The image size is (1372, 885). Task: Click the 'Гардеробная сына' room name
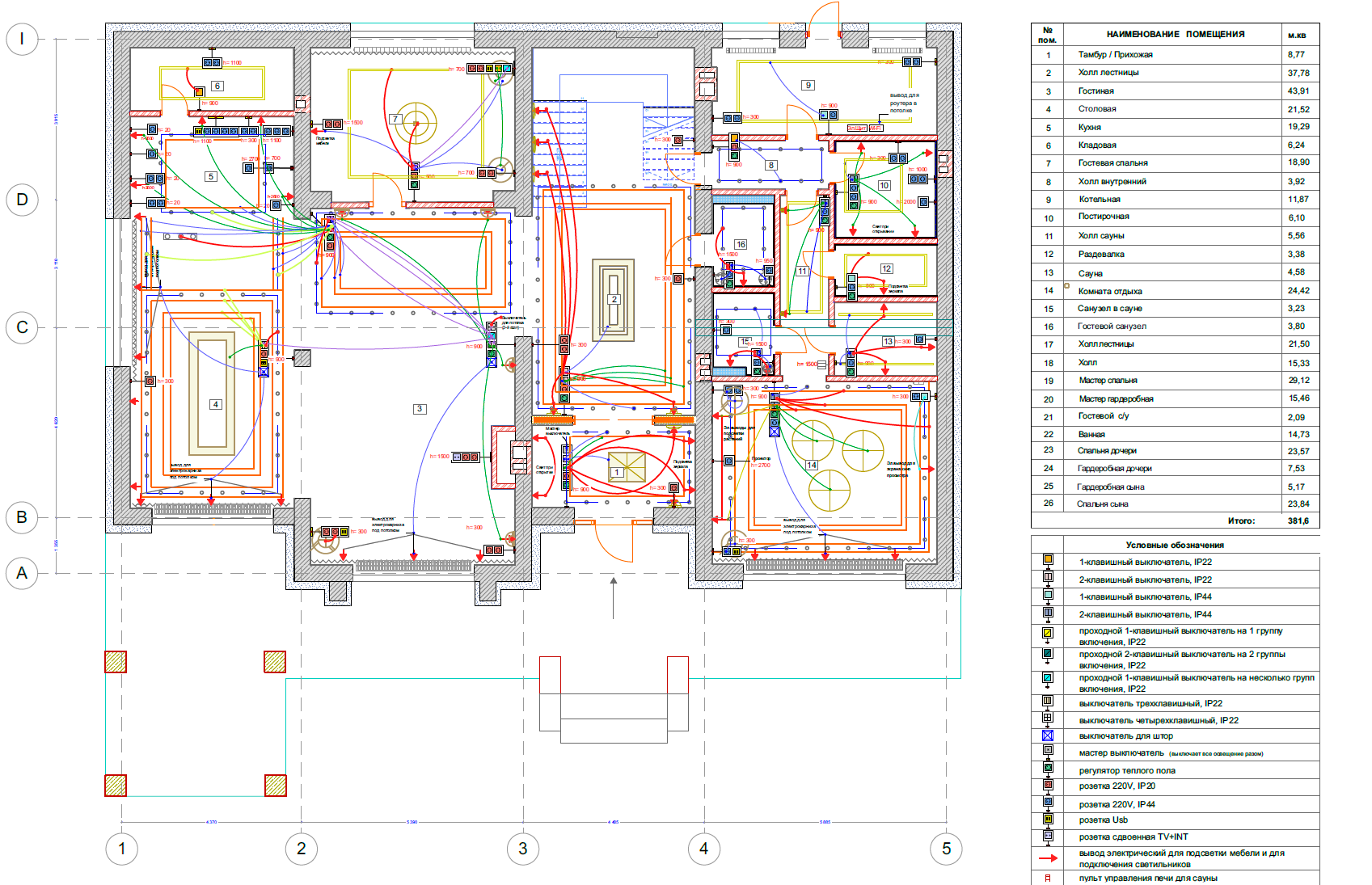(1110, 487)
